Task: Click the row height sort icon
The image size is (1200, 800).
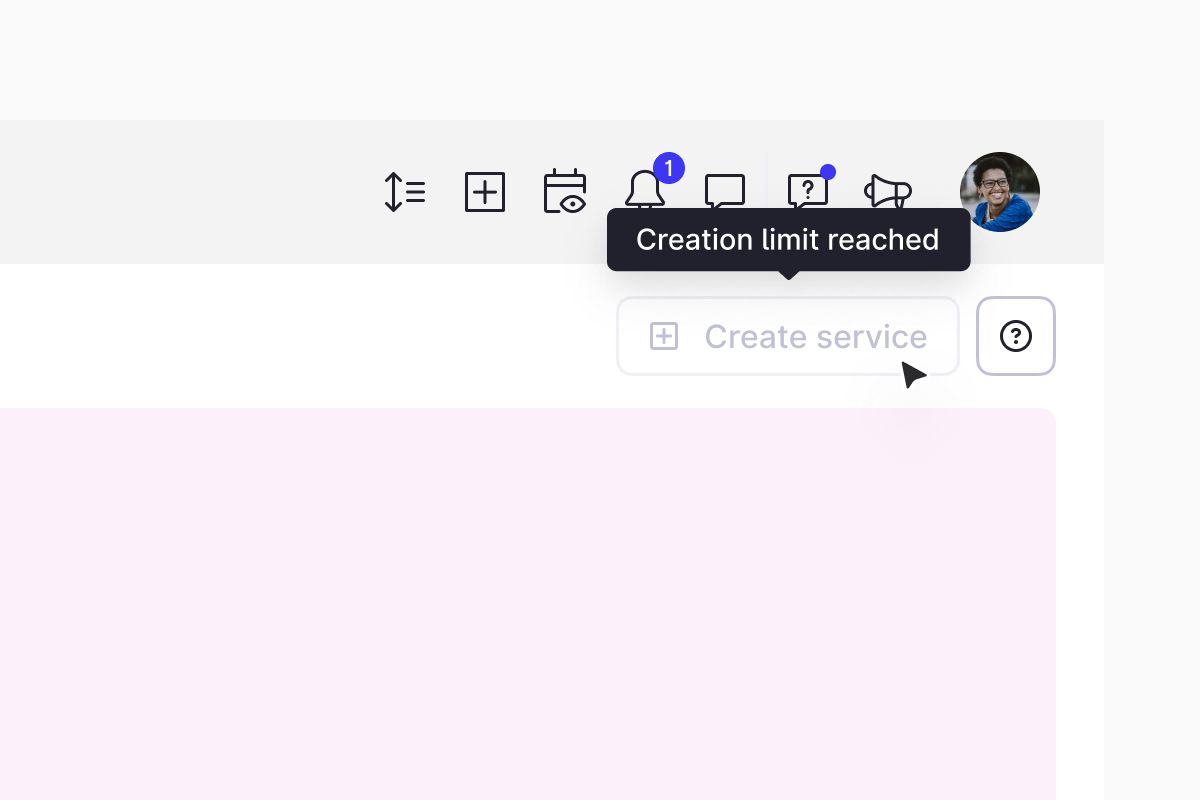Action: (404, 192)
